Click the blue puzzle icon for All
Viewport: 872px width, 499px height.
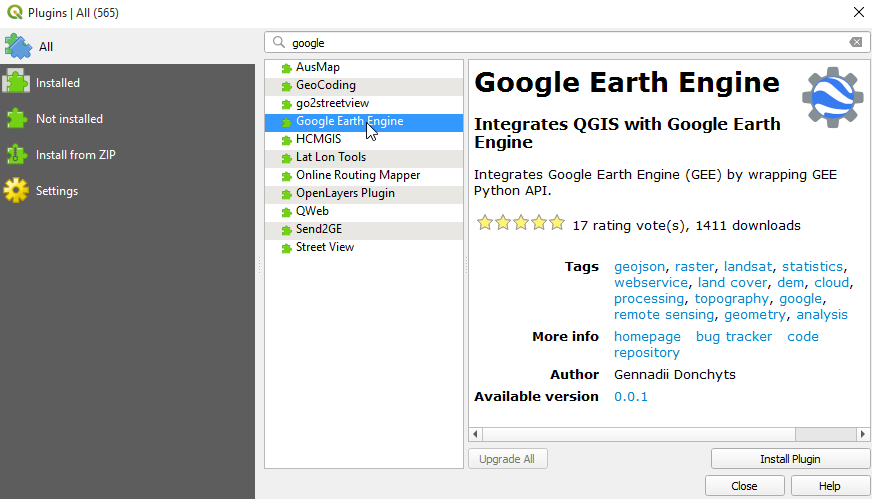click(18, 47)
